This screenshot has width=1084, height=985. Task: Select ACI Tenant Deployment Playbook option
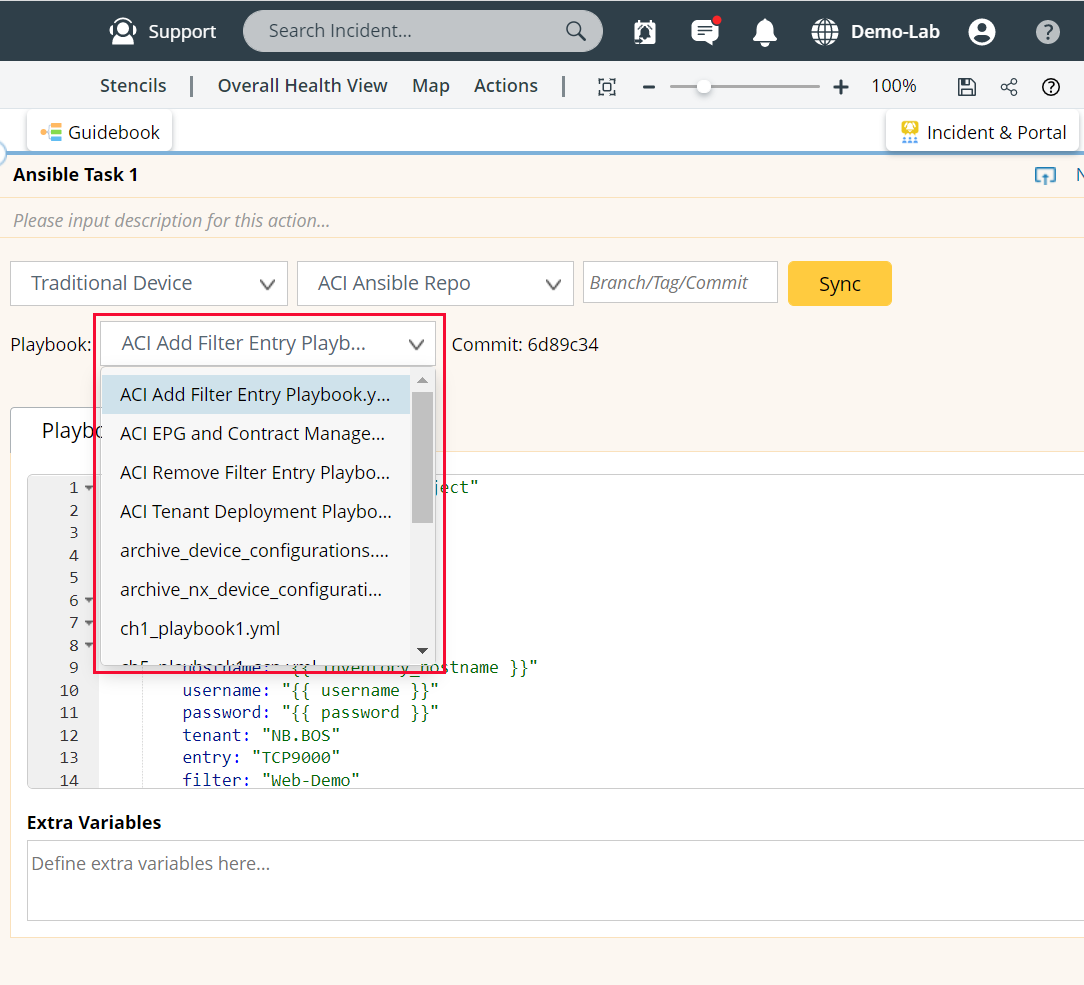tap(255, 512)
